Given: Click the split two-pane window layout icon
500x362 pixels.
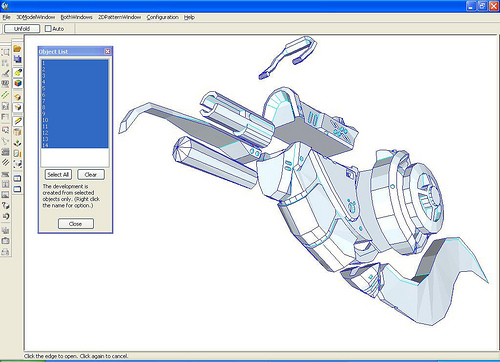Looking at the screenshot, I should pos(17,178).
